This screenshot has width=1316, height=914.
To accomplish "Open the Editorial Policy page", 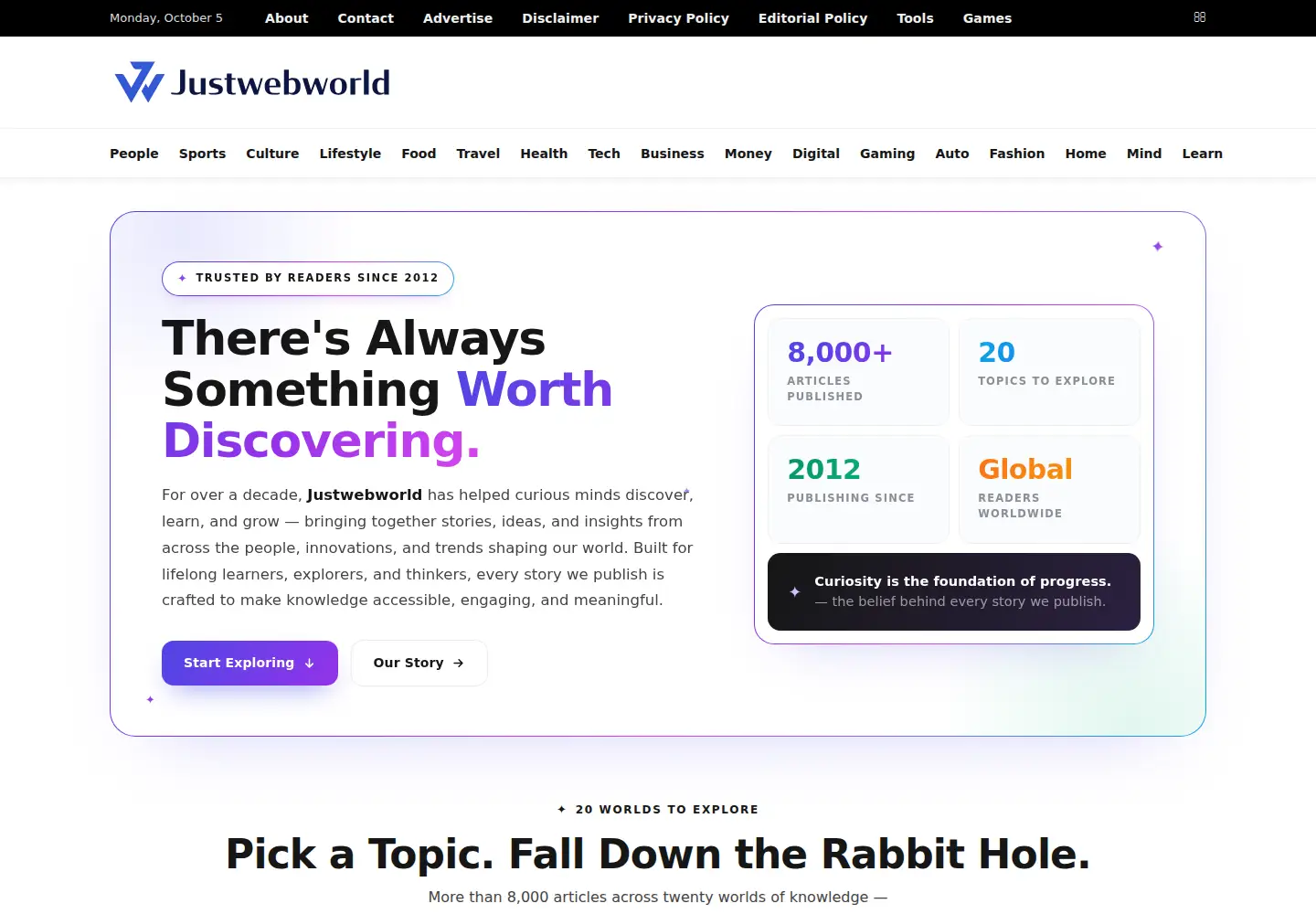I will coord(812,18).
